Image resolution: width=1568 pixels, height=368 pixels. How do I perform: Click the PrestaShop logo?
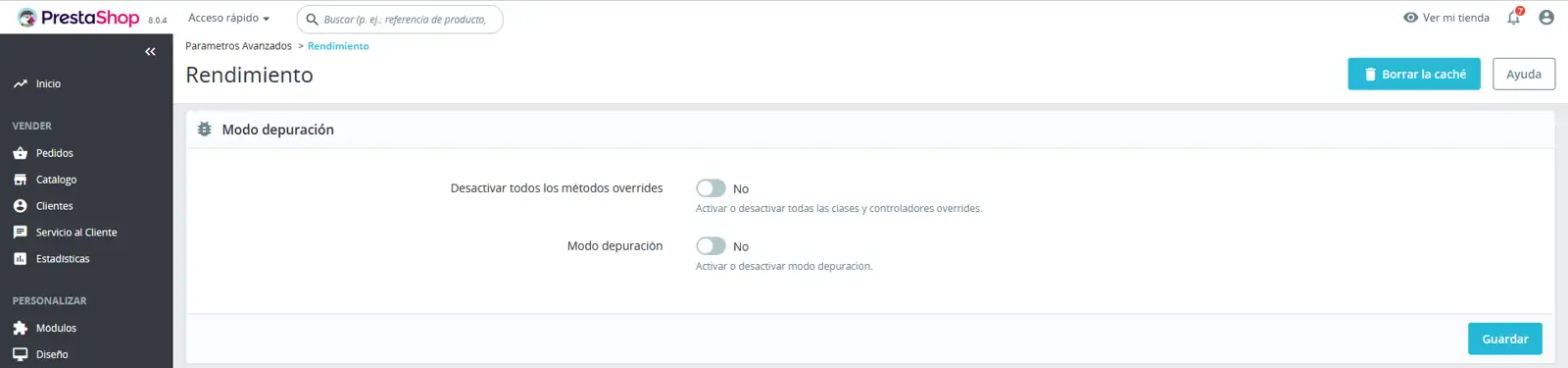click(78, 18)
